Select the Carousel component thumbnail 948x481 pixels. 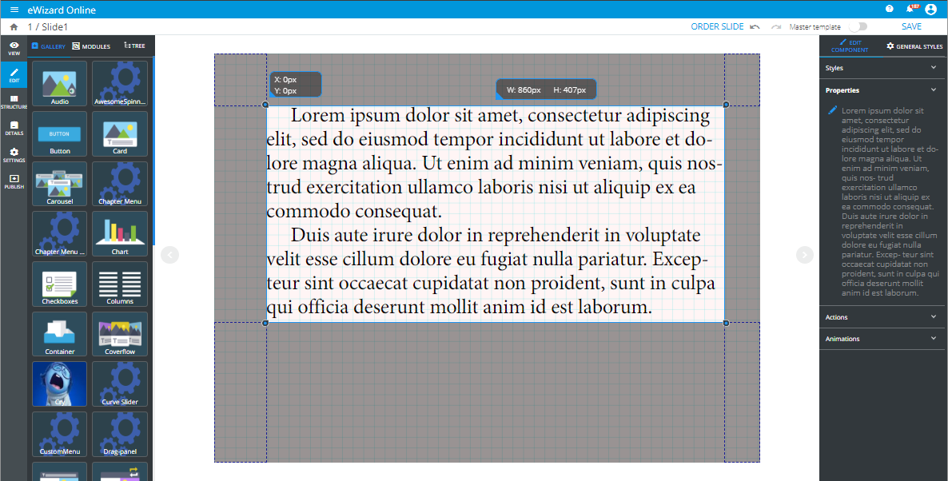tap(60, 185)
